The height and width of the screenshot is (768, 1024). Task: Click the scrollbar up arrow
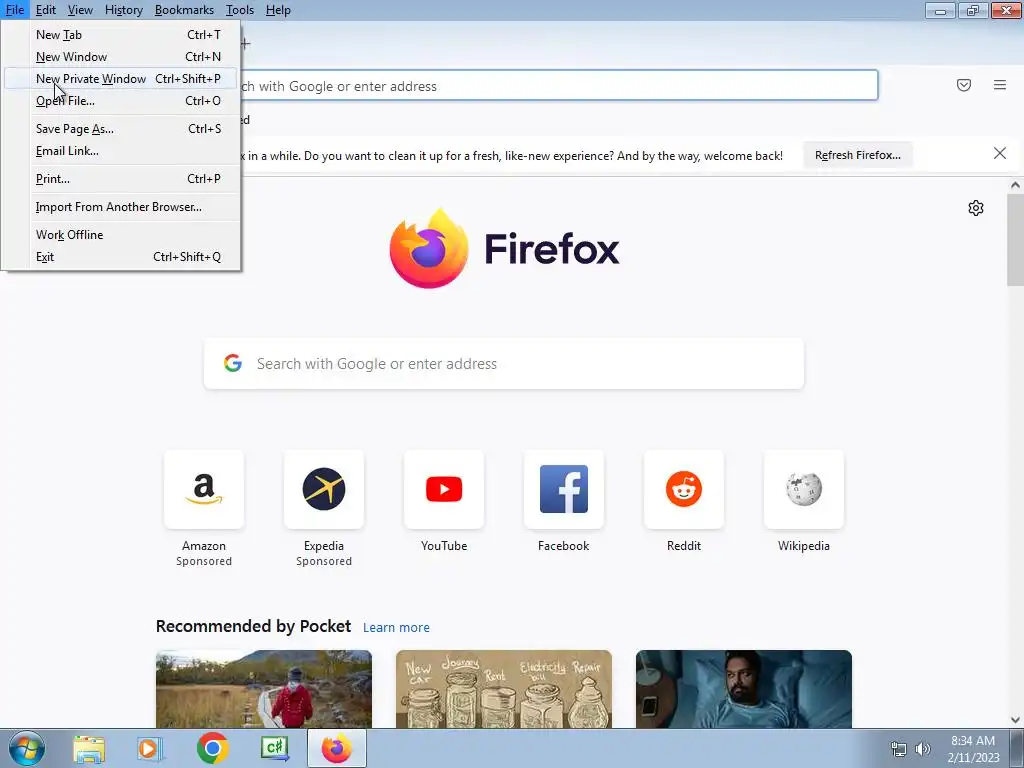point(1015,185)
